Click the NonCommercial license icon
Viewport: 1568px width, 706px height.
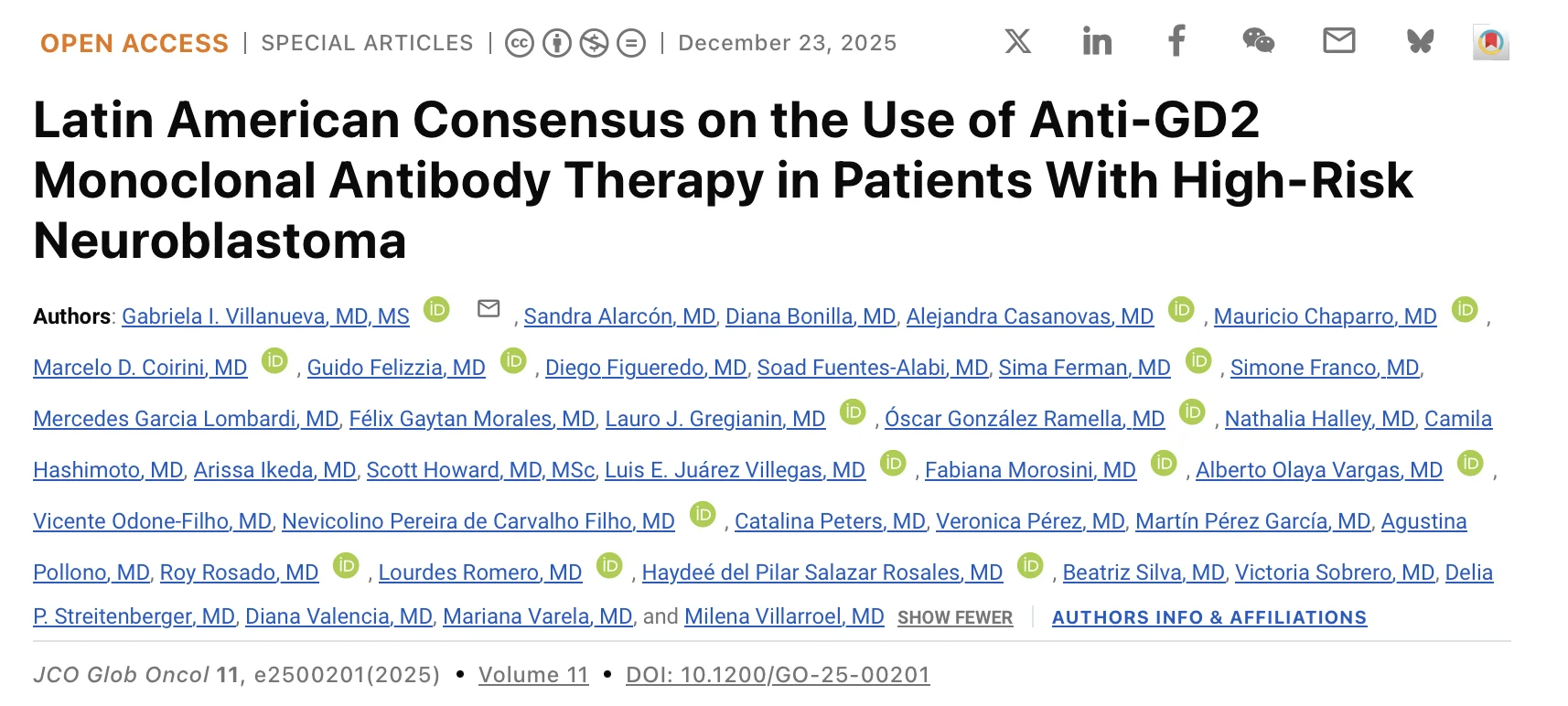pyautogui.click(x=594, y=42)
